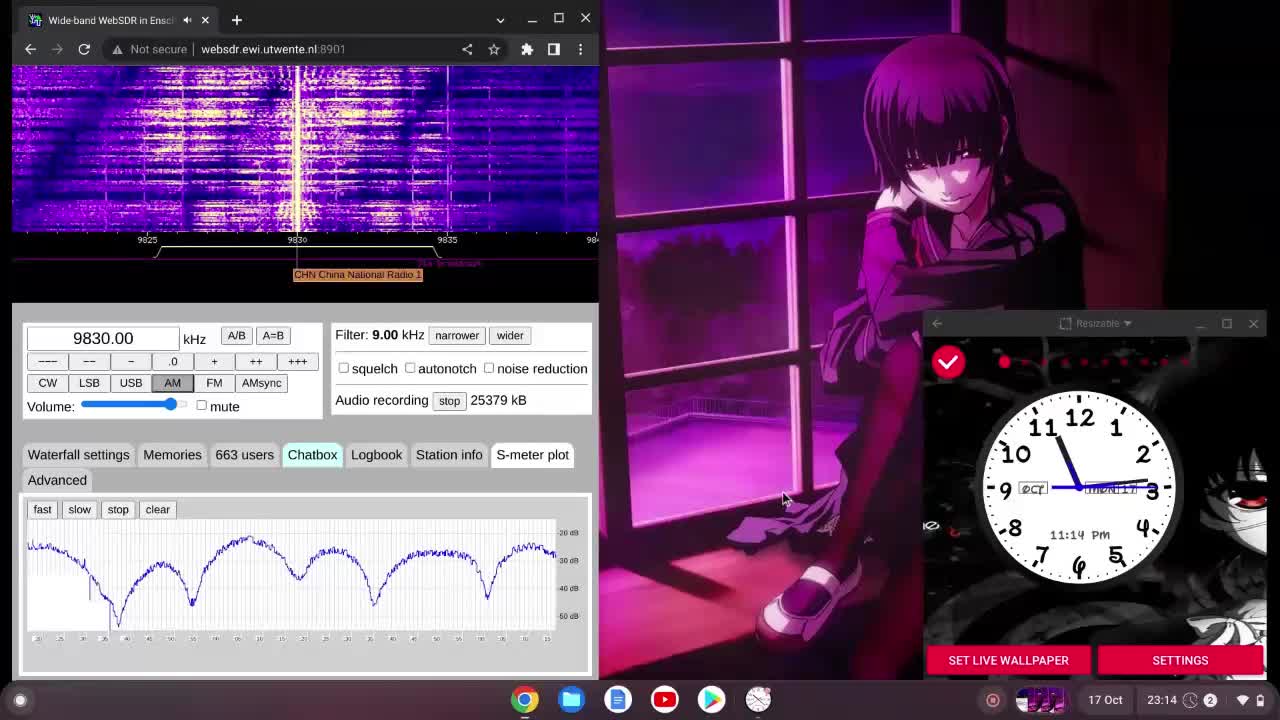Make the filter narrower

(457, 336)
